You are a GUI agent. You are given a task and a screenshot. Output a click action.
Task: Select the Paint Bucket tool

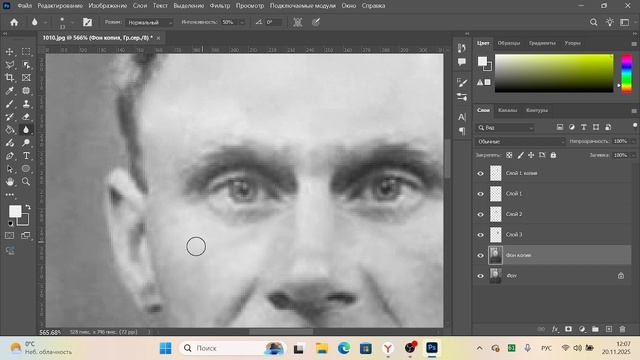tap(9, 130)
